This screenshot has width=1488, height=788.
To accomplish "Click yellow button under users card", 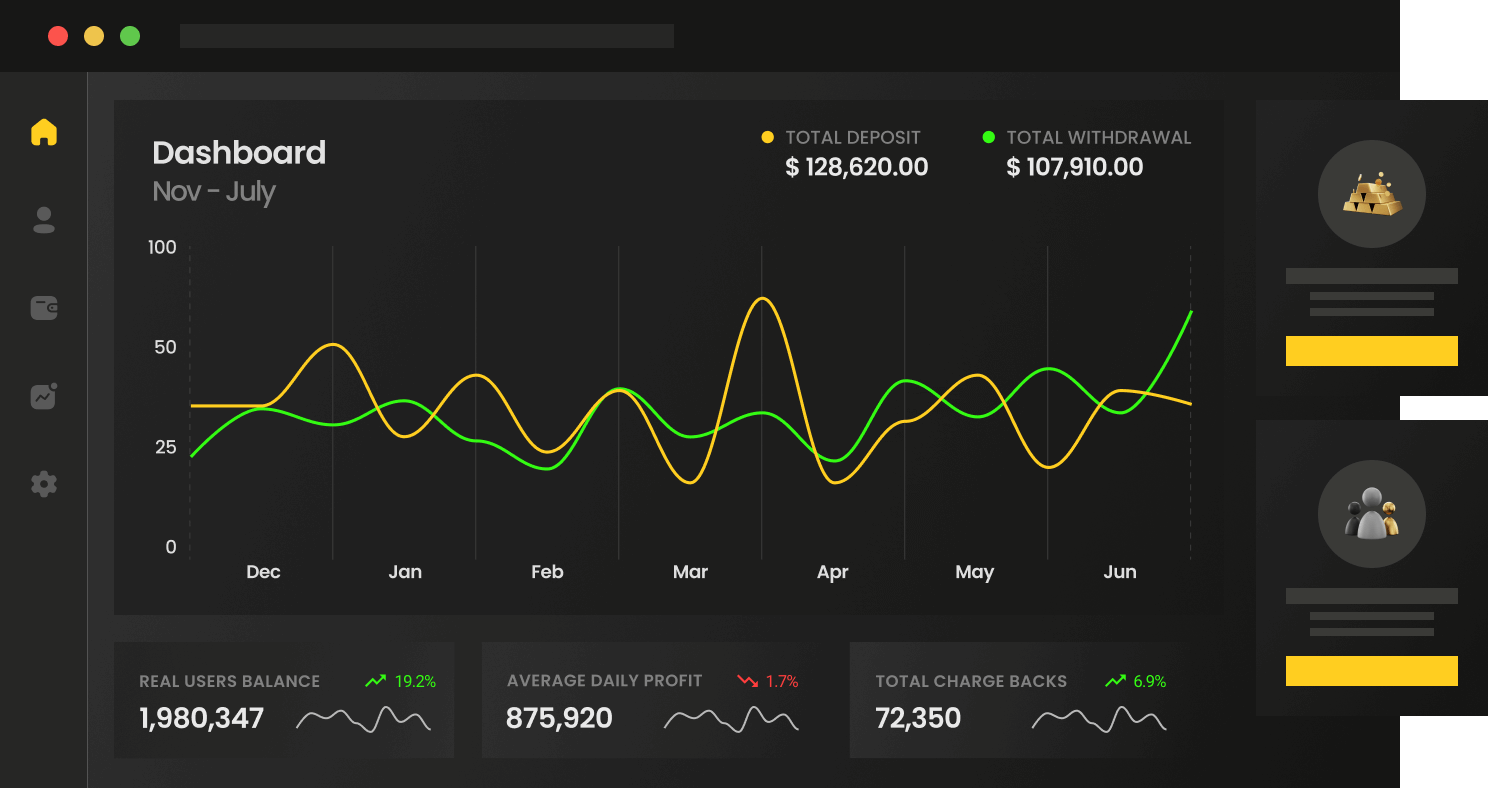I will pyautogui.click(x=1372, y=671).
